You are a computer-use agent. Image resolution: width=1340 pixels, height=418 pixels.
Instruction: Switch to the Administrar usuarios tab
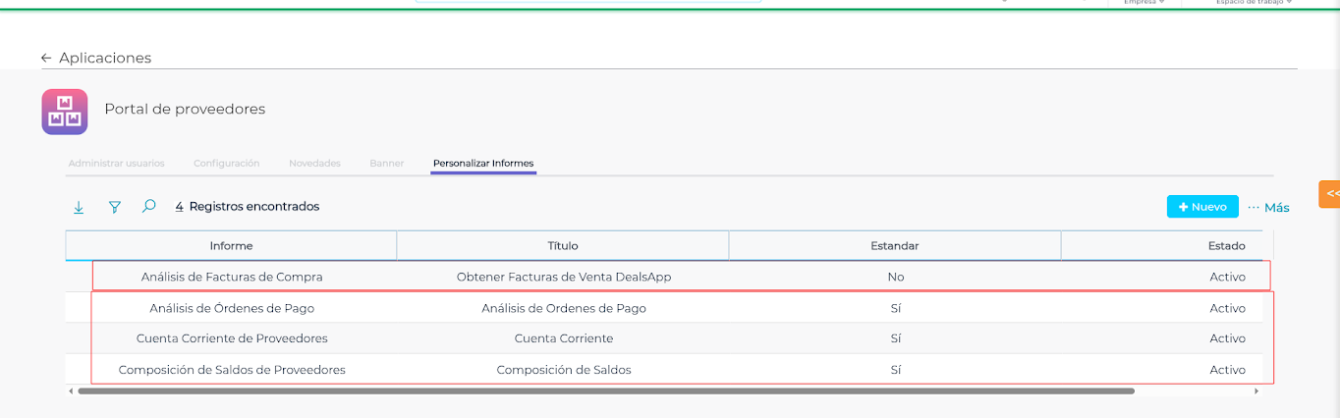pyautogui.click(x=116, y=163)
